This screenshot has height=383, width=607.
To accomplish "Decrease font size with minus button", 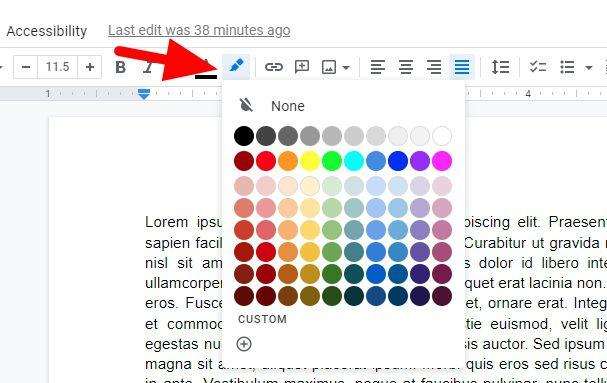I will tap(26, 67).
